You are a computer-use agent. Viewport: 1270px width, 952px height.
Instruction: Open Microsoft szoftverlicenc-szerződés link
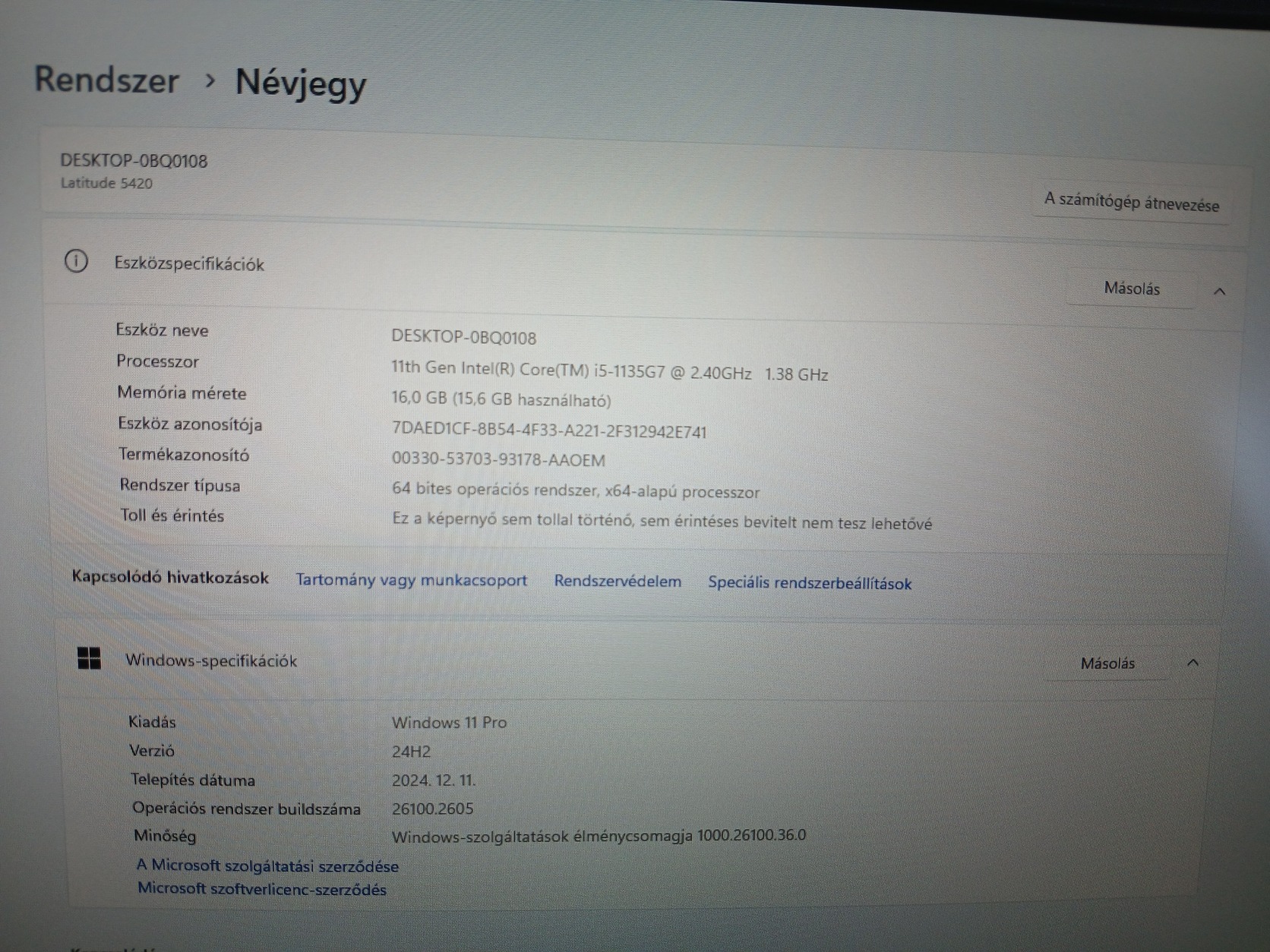(262, 889)
